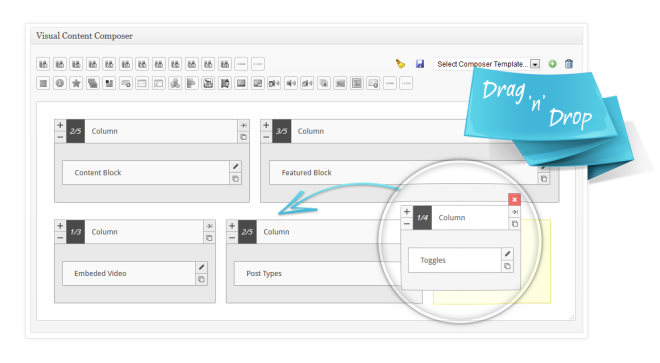Click the round clock element icon
The image size is (660, 363).
[60, 83]
